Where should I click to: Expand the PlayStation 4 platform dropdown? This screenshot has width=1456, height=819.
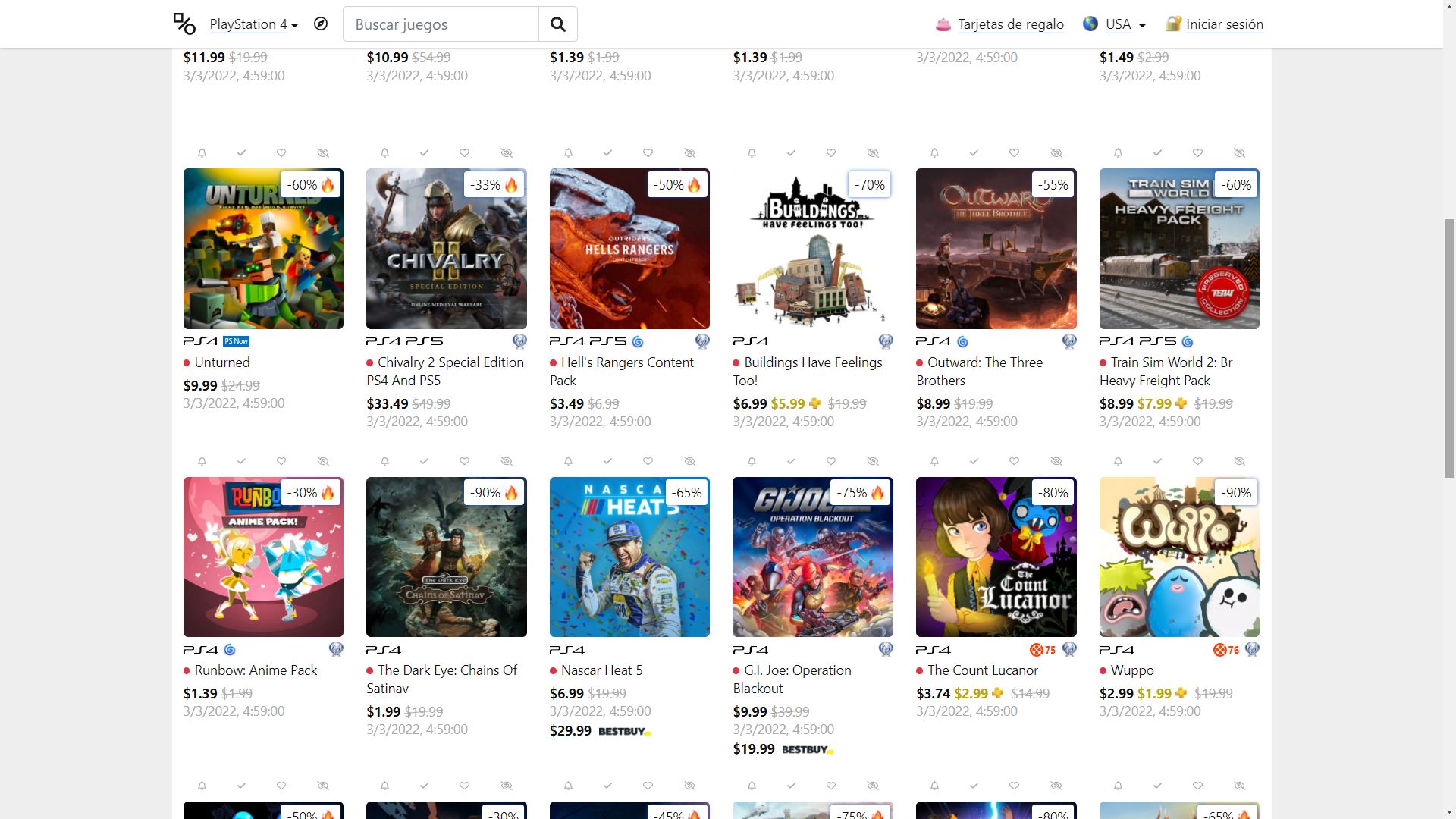(x=254, y=24)
